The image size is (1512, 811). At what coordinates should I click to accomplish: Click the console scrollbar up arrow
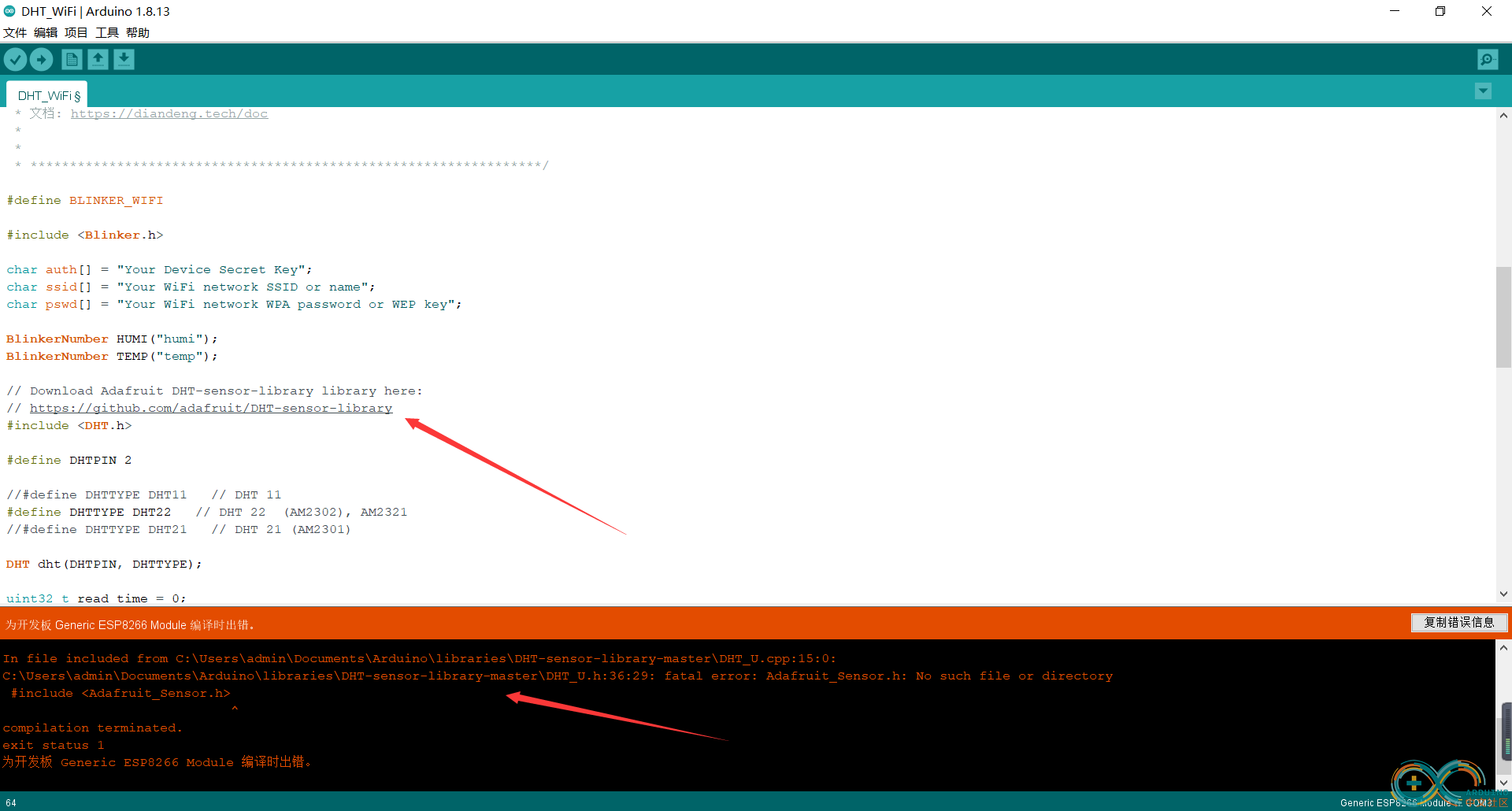click(1503, 648)
